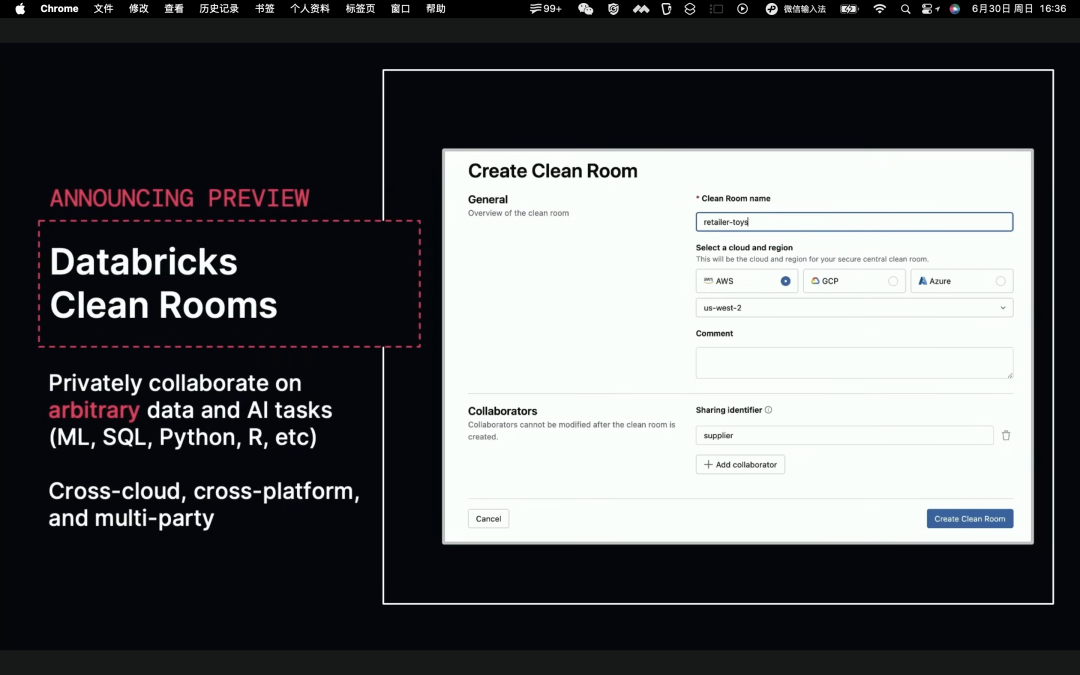This screenshot has height=675, width=1080.
Task: Open the 历史记录 menu
Action: pos(218,9)
